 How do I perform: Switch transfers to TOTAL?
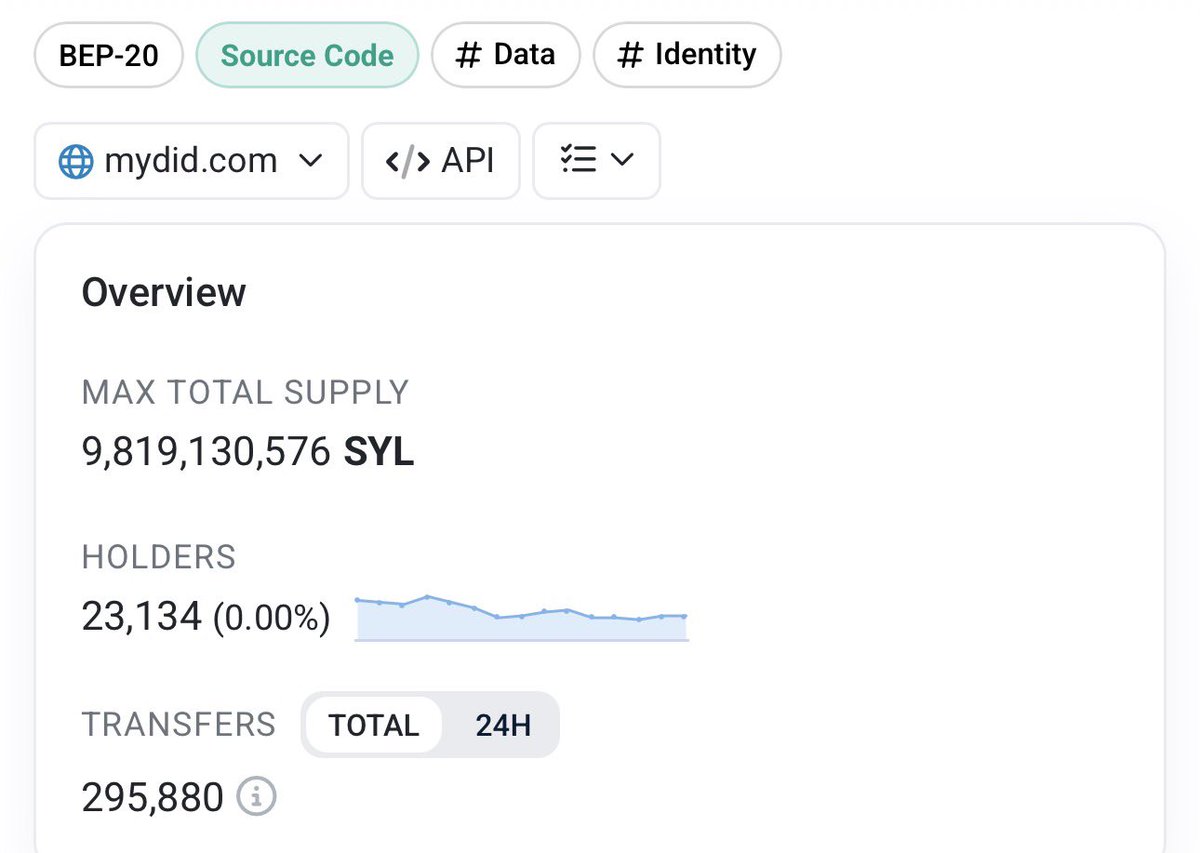(373, 725)
